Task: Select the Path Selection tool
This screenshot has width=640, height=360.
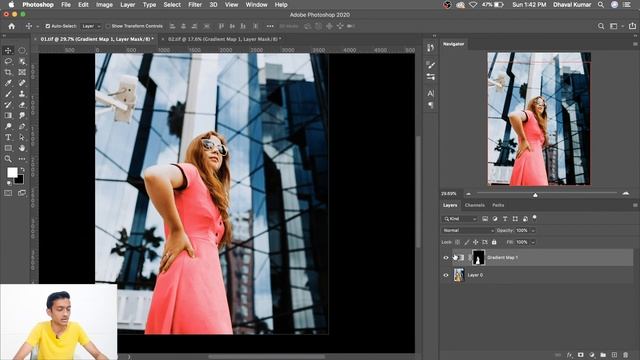Action: click(x=22, y=137)
